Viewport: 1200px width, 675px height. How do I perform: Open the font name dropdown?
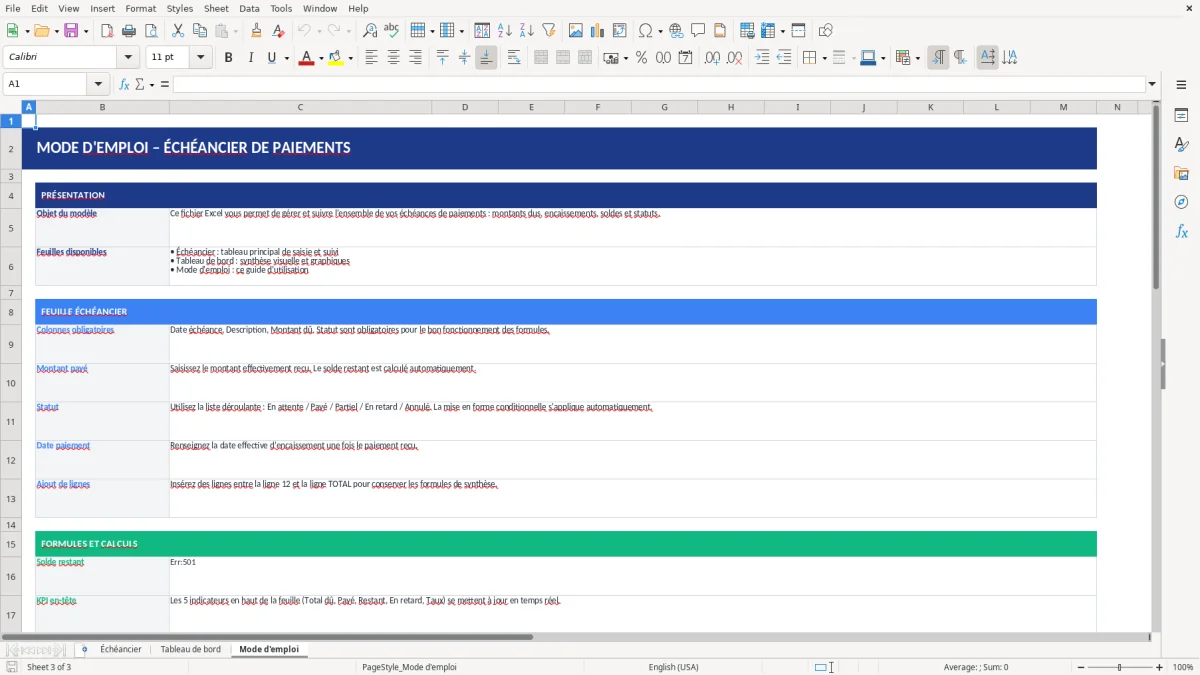[x=128, y=57]
